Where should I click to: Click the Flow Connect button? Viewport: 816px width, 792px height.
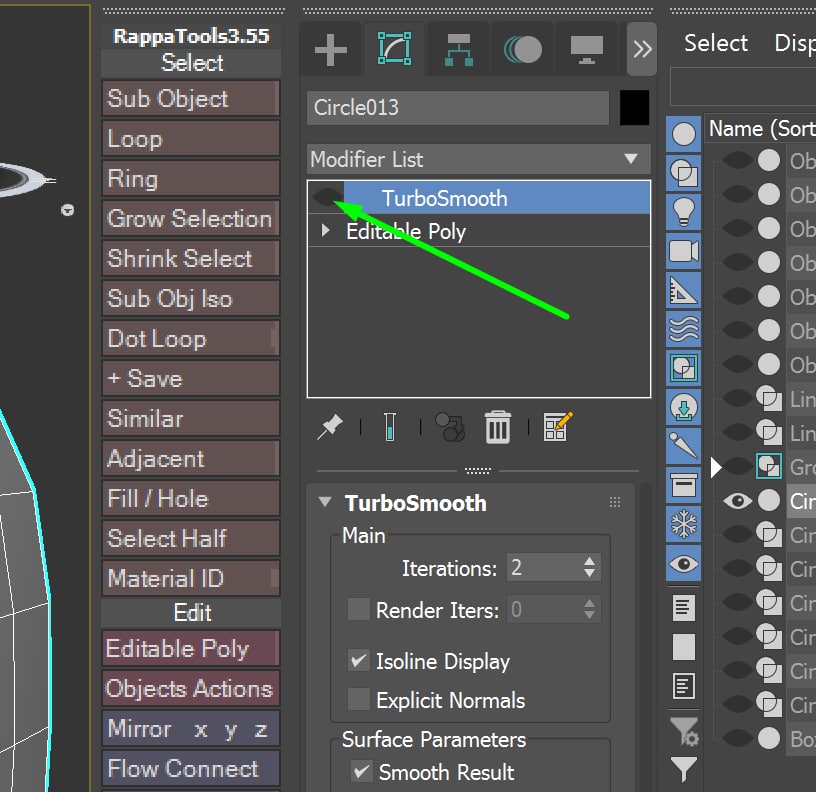tap(190, 769)
